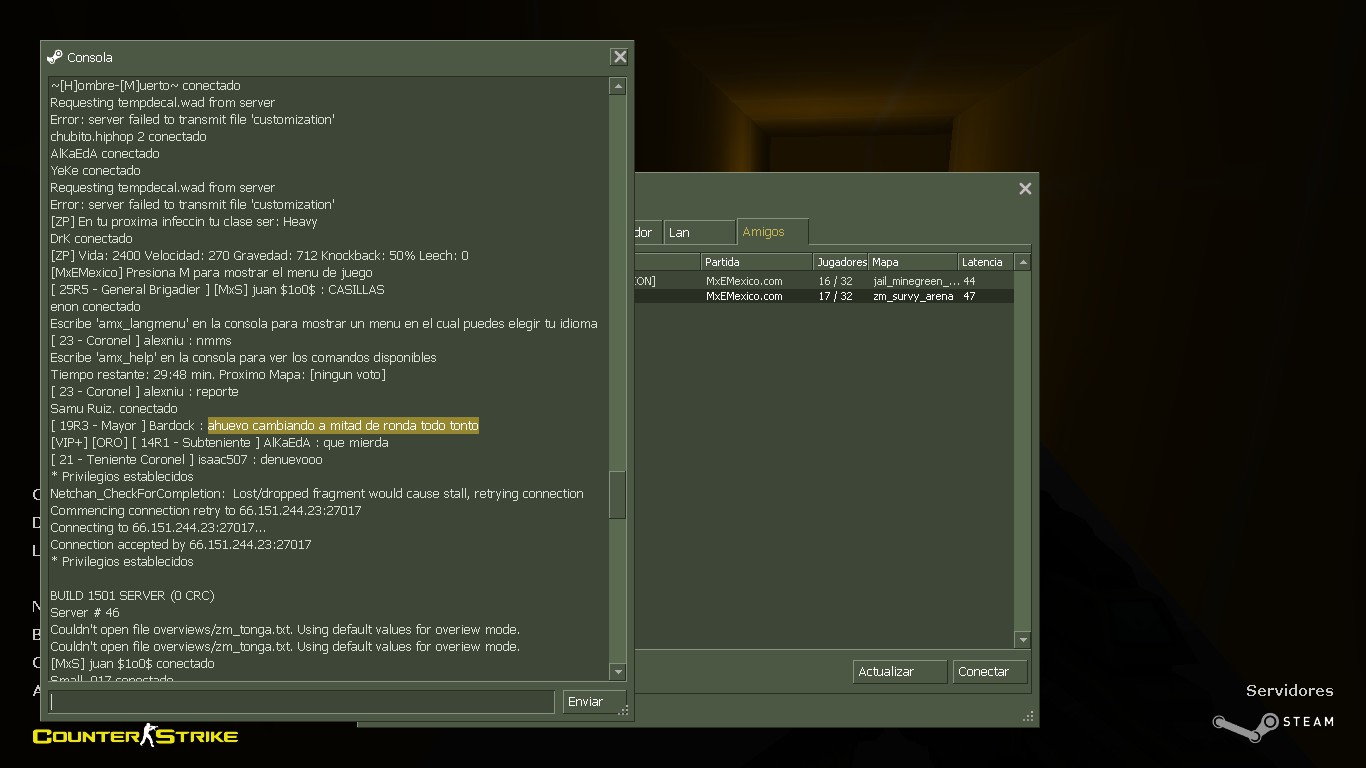Click the Steam logo in the Consola title bar
This screenshot has width=1366, height=768.
tap(55, 57)
